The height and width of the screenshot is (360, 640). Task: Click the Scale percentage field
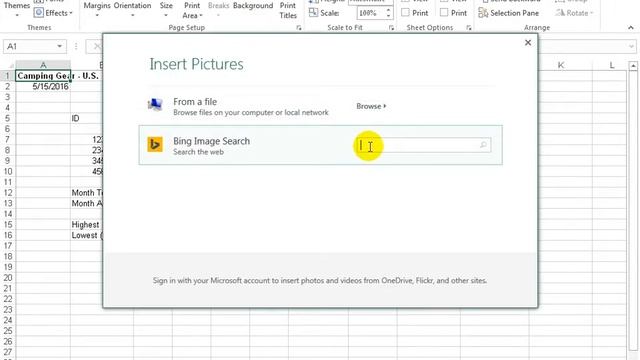370,13
